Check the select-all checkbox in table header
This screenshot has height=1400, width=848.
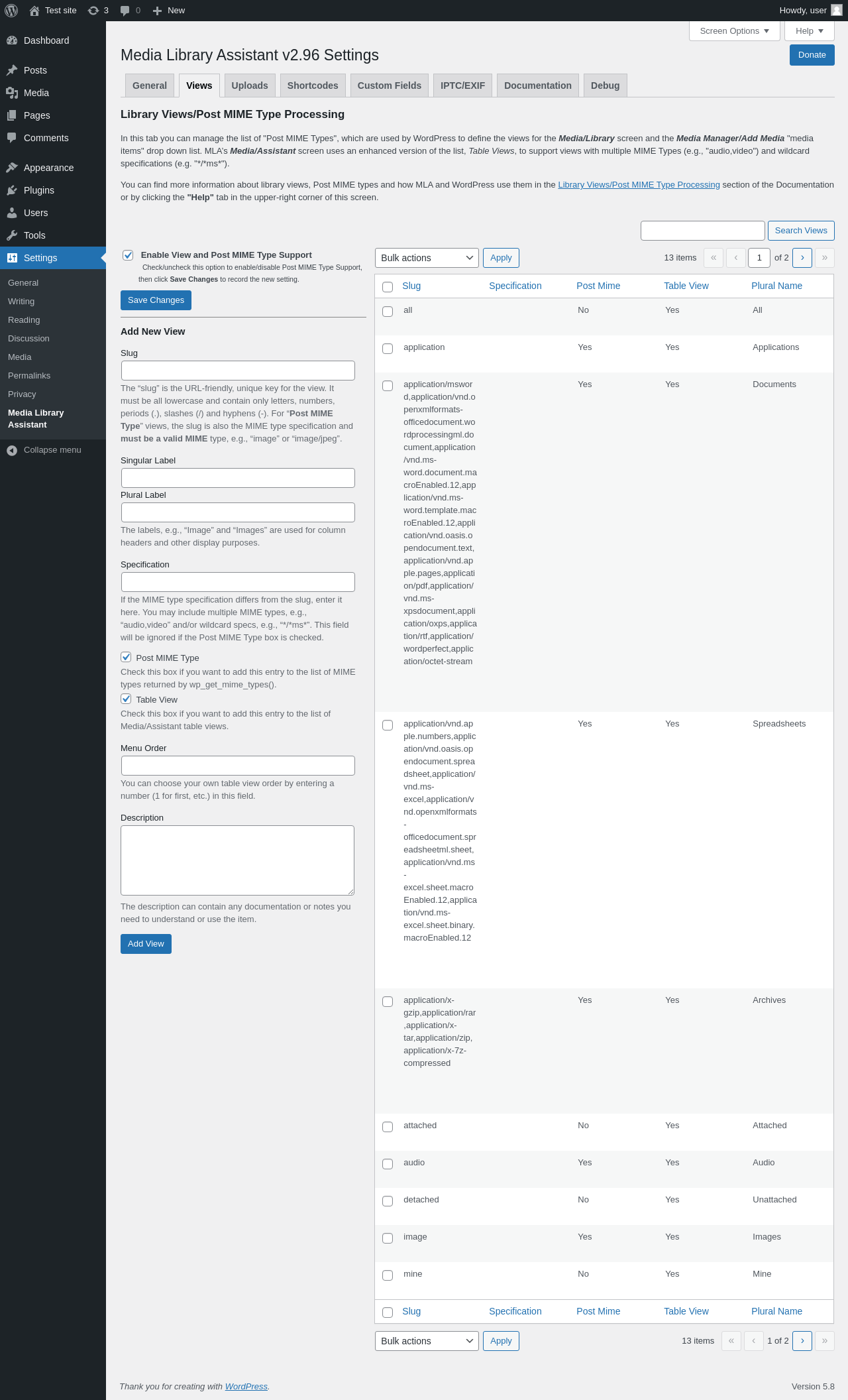click(x=388, y=287)
